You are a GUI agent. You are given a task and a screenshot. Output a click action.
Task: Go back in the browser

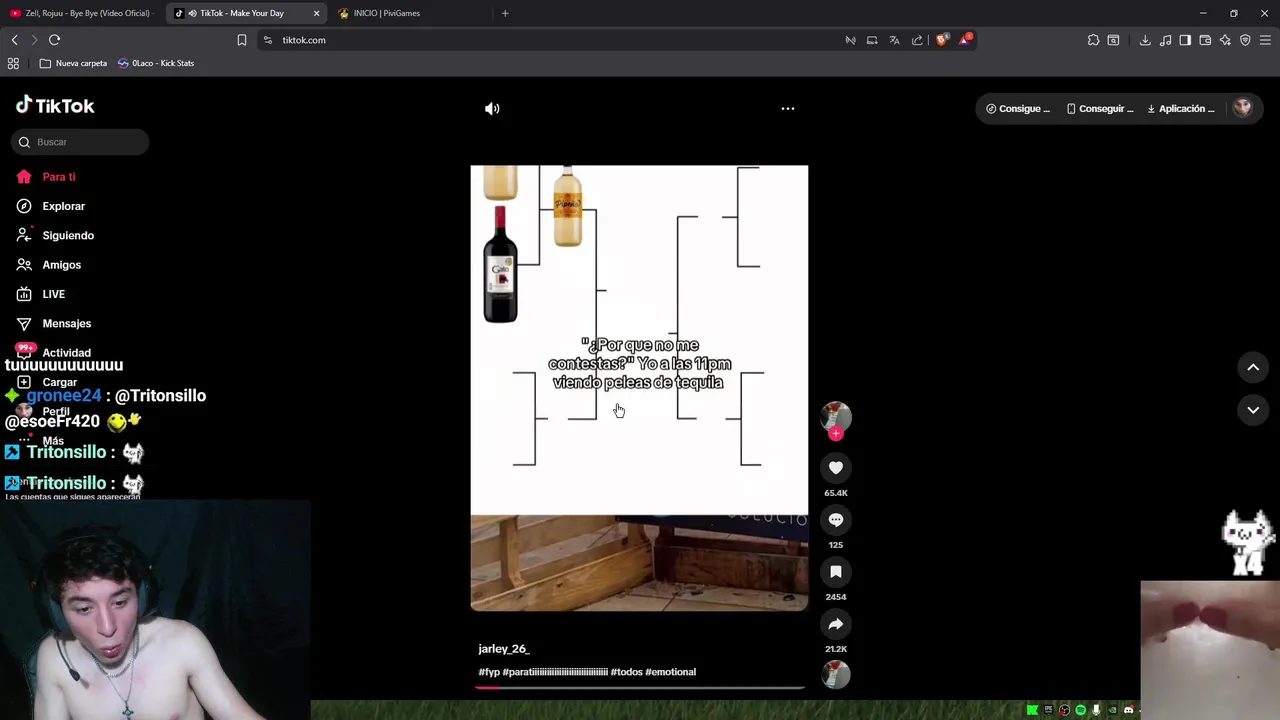pyautogui.click(x=14, y=40)
